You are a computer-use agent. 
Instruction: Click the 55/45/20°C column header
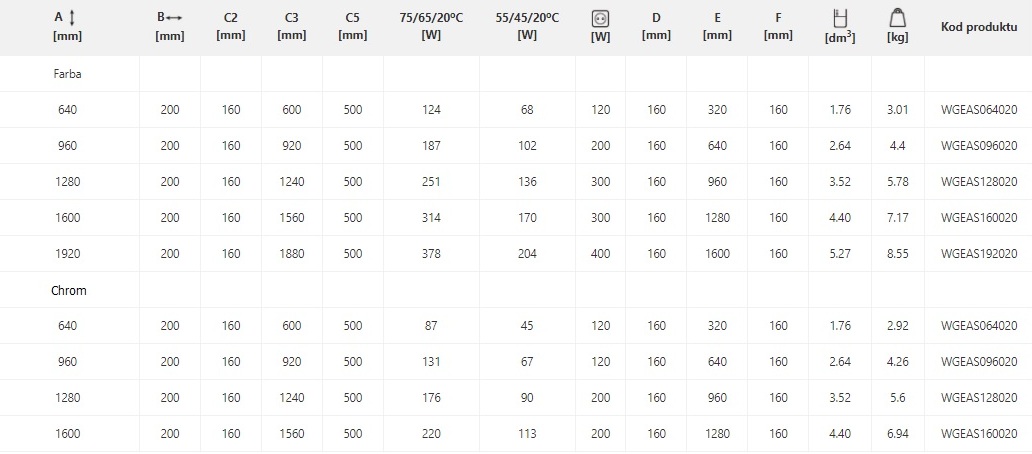(x=527, y=26)
